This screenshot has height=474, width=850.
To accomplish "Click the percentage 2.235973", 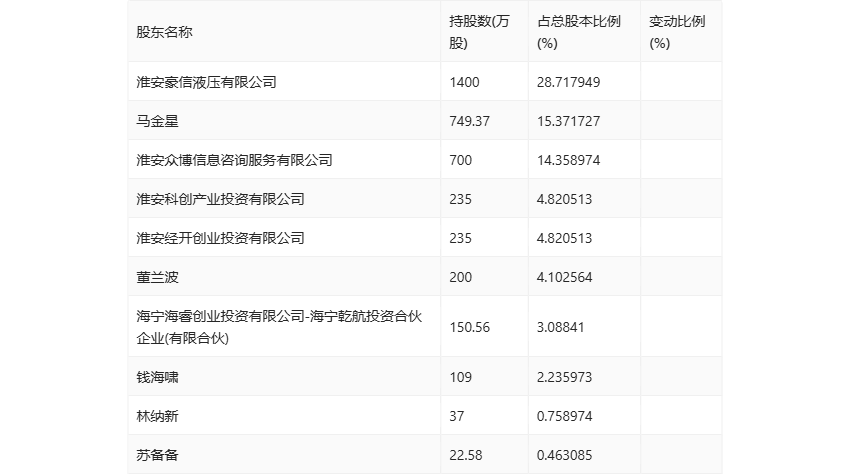I will tap(564, 377).
